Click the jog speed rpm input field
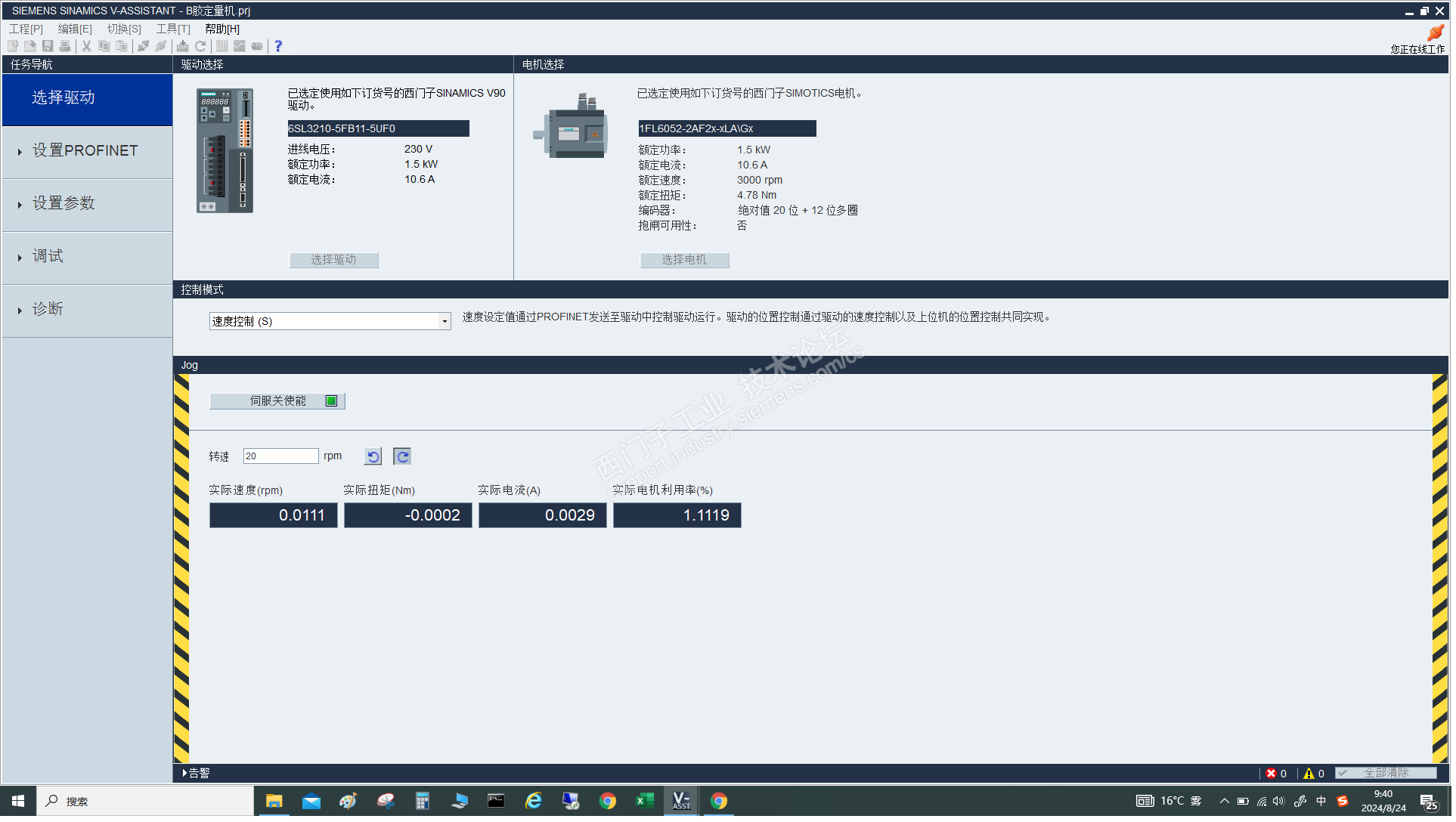The width and height of the screenshot is (1456, 822). [x=281, y=458]
